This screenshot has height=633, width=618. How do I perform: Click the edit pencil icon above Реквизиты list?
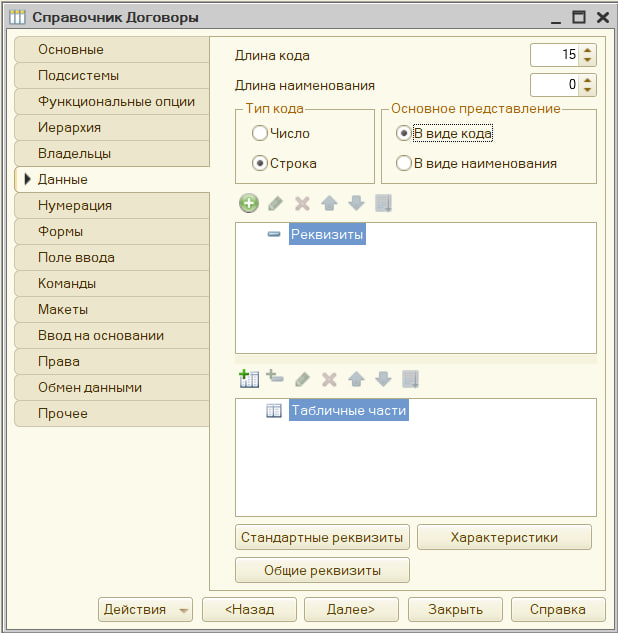pos(275,203)
